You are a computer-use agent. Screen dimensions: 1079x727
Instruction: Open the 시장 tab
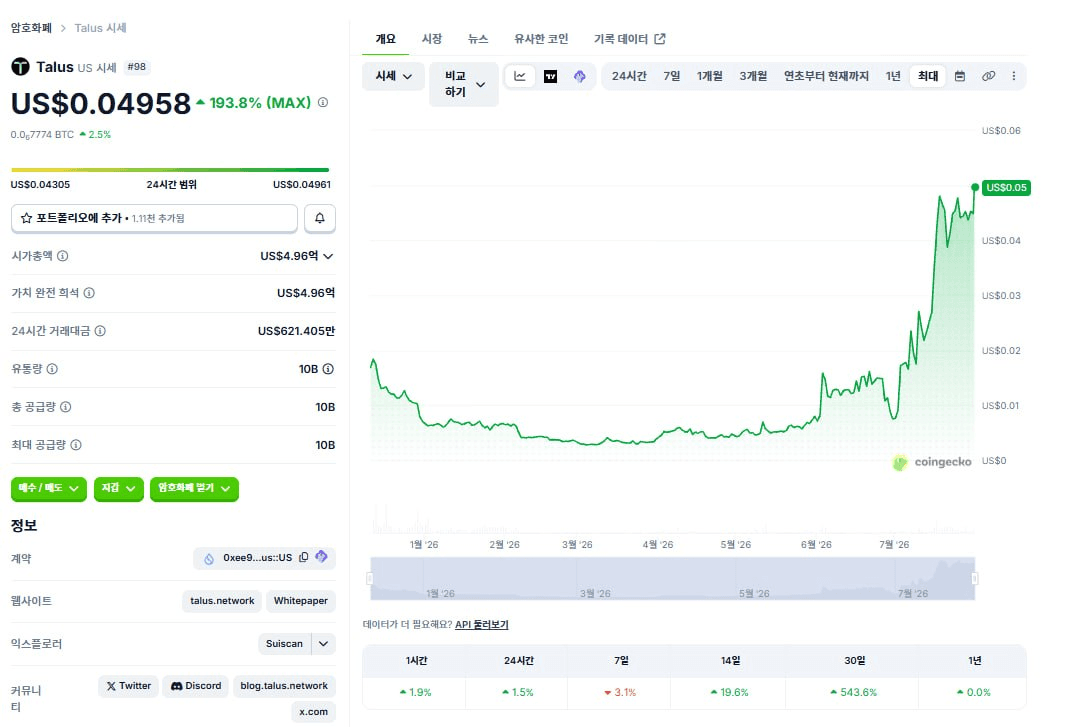point(431,39)
